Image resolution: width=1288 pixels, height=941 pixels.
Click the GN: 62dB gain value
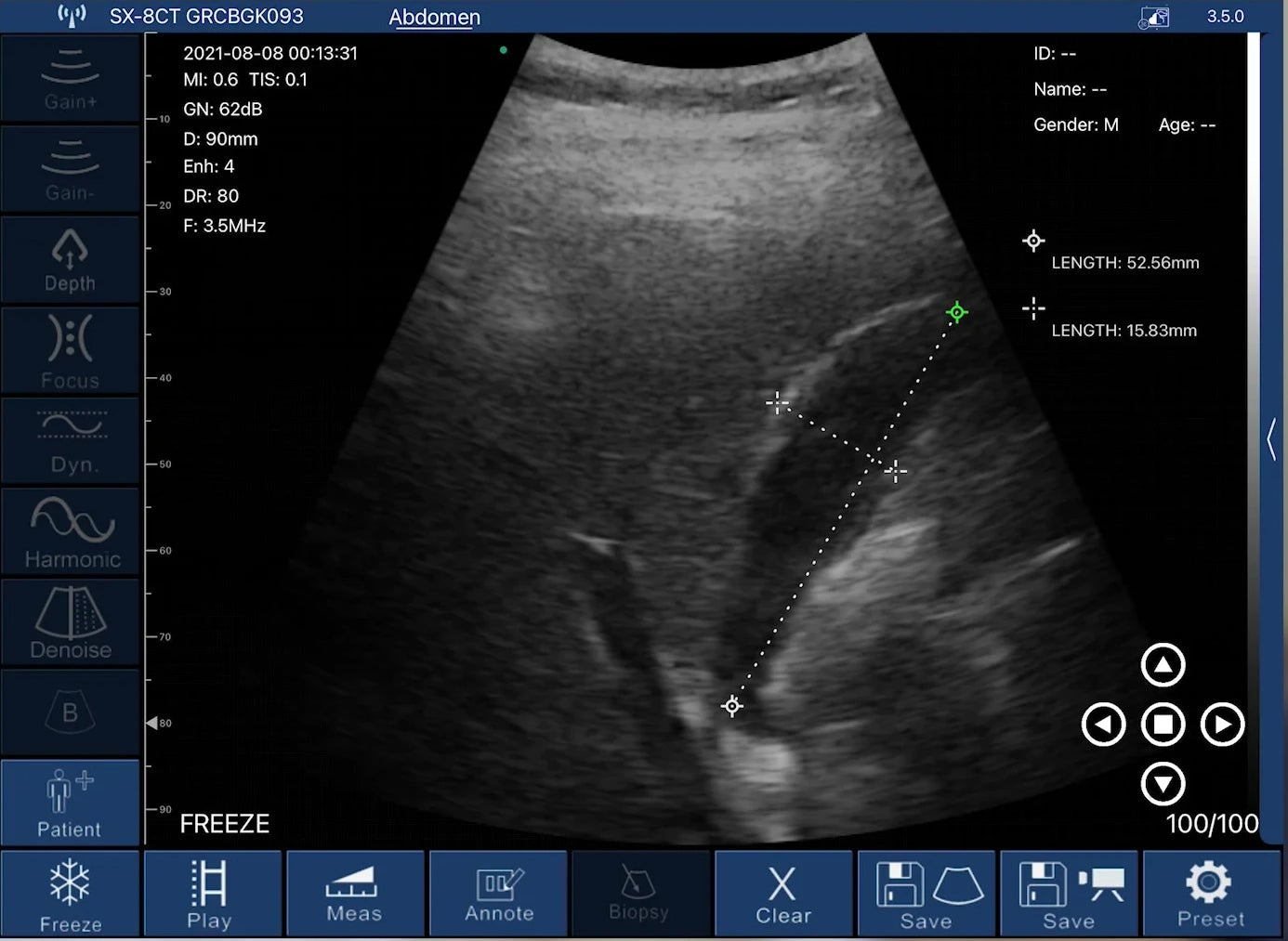click(223, 110)
